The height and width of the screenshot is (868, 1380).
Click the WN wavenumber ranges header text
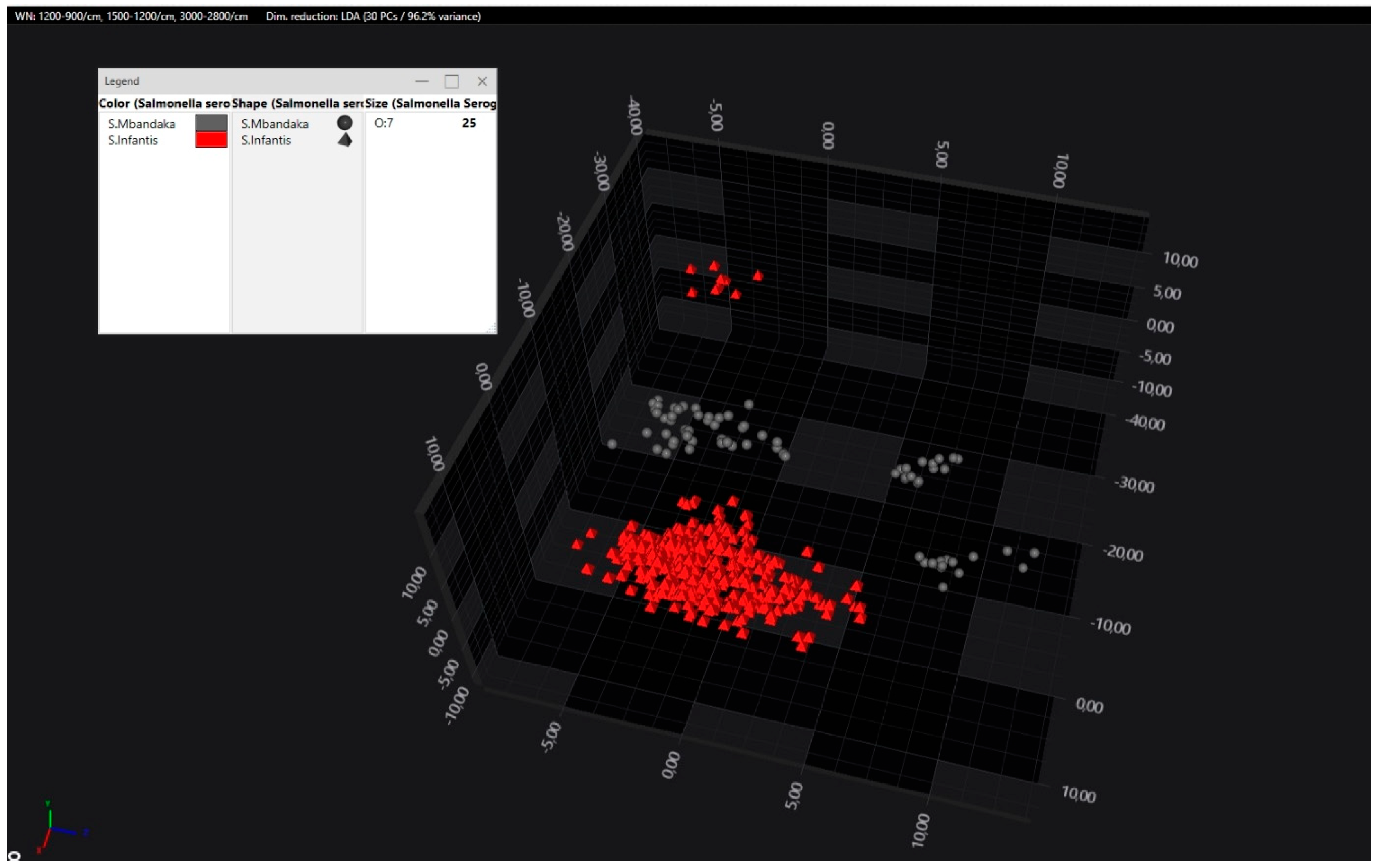pos(131,16)
